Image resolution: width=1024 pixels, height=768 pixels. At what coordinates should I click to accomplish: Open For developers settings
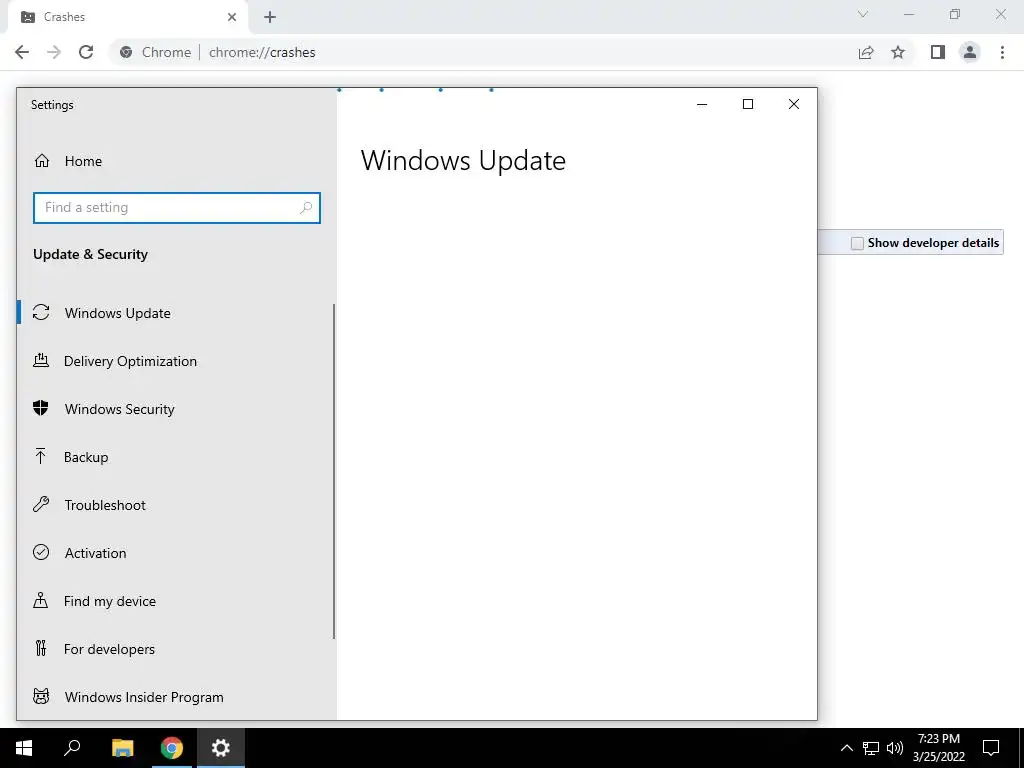(x=176, y=649)
